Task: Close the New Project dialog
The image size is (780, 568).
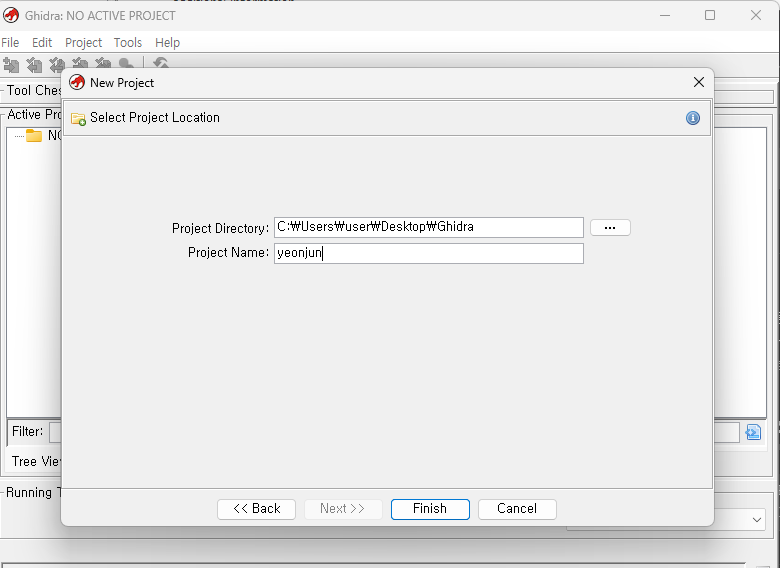Action: [x=698, y=82]
